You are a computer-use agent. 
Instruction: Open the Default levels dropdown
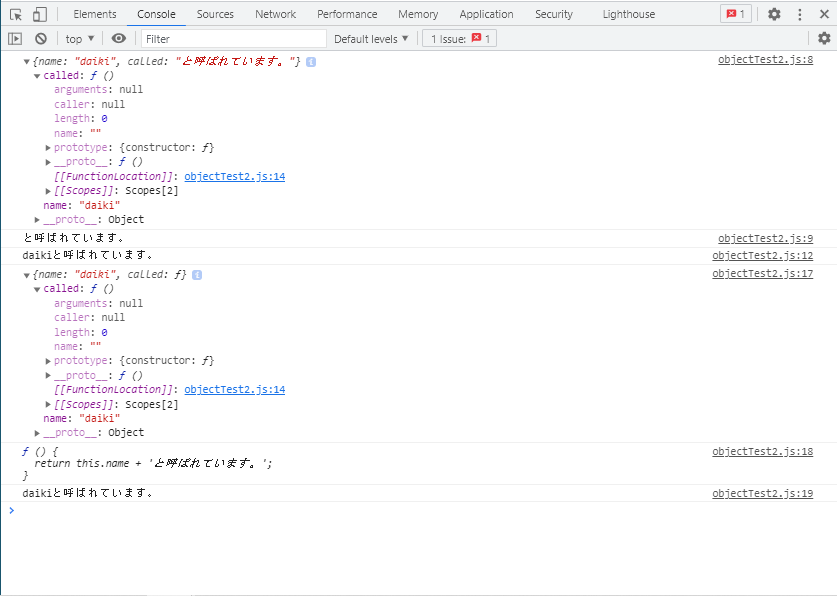(x=371, y=39)
